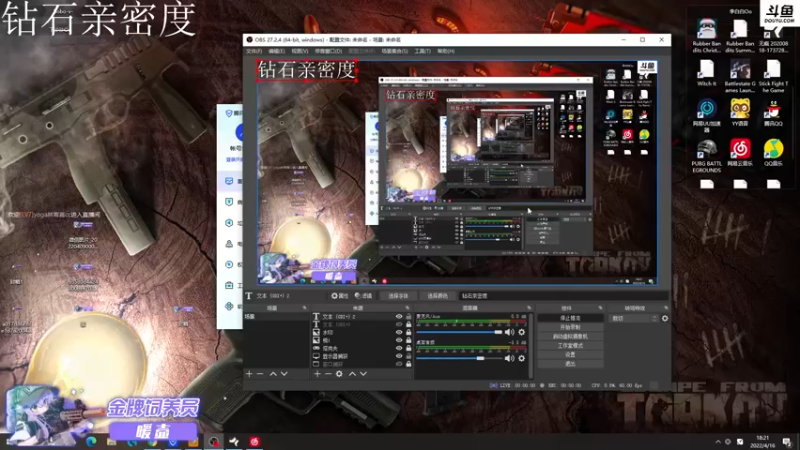Open PUBG BATTLEGROUNDS desktop shortcut
This screenshot has width=800, height=450.
(707, 156)
